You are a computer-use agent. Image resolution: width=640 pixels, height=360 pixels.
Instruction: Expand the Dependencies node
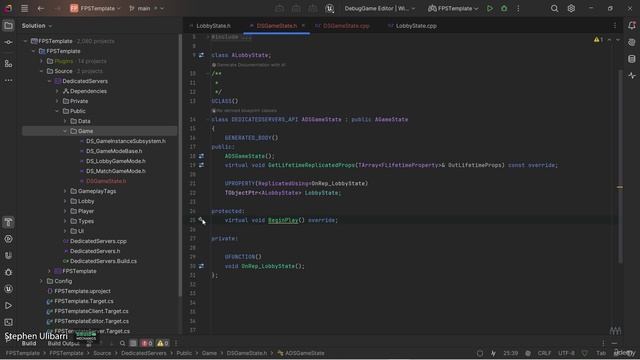57,91
